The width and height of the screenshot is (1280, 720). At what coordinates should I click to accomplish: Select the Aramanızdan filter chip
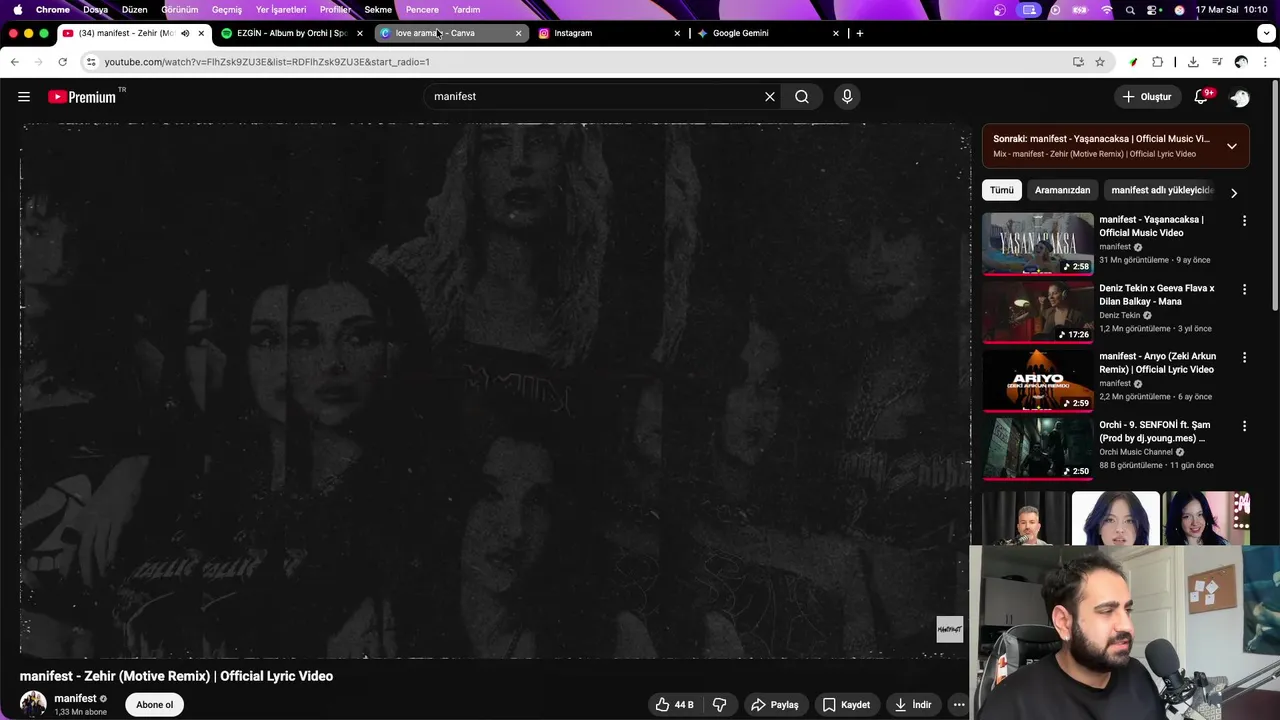coord(1062,190)
